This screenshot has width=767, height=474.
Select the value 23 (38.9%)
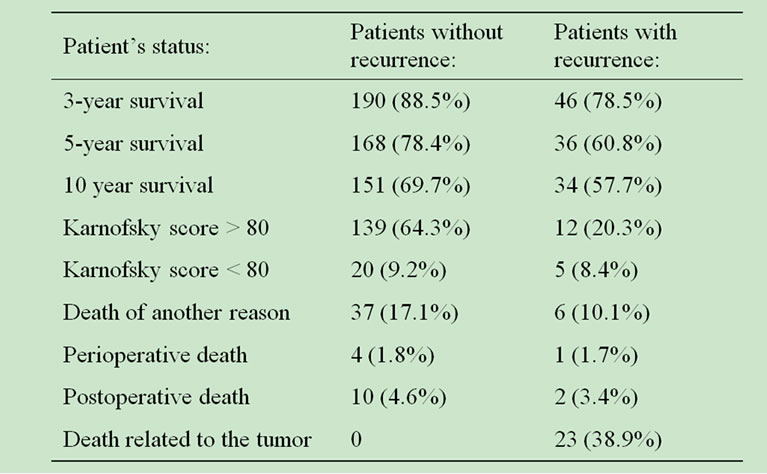tap(608, 439)
